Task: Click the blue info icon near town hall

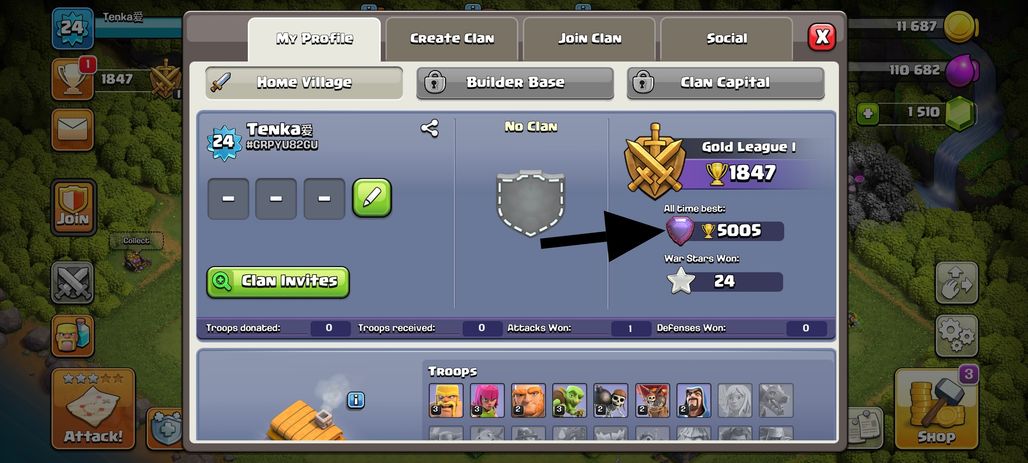Action: point(356,400)
